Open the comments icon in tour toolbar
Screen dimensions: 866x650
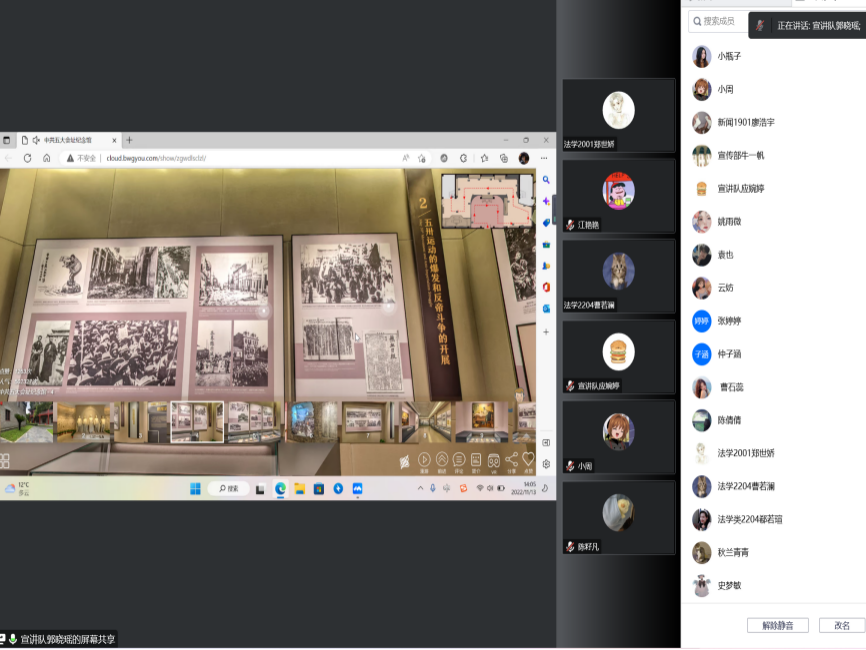click(x=459, y=460)
